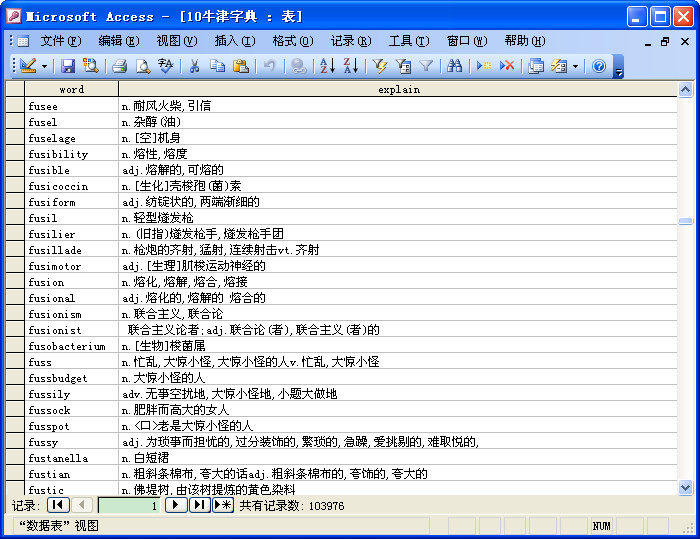Expand toolbar options chevron
Image resolution: width=700 pixels, height=539 pixels.
[x=618, y=67]
